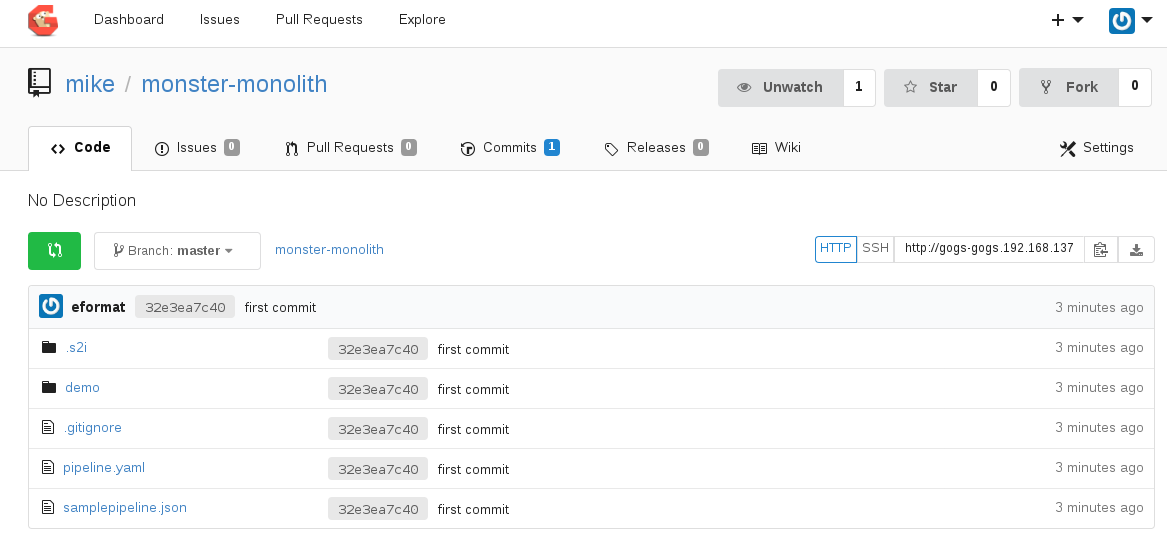Open the .s2i folder
This screenshot has width=1167, height=539.
(76, 347)
